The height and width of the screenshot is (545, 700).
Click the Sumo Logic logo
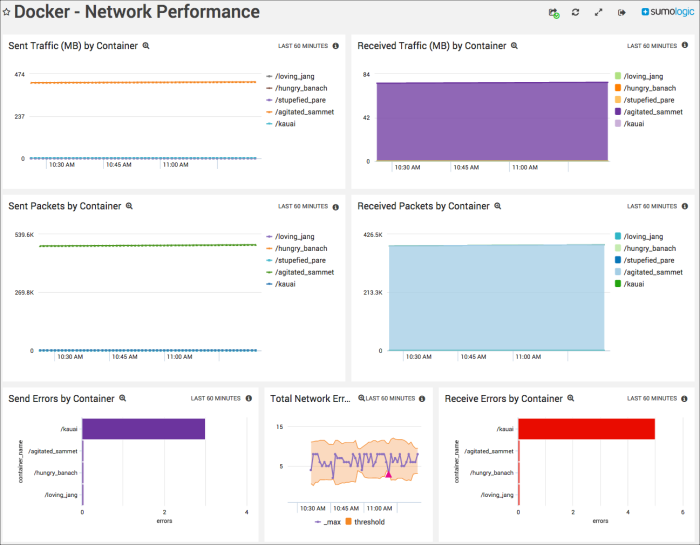666,13
